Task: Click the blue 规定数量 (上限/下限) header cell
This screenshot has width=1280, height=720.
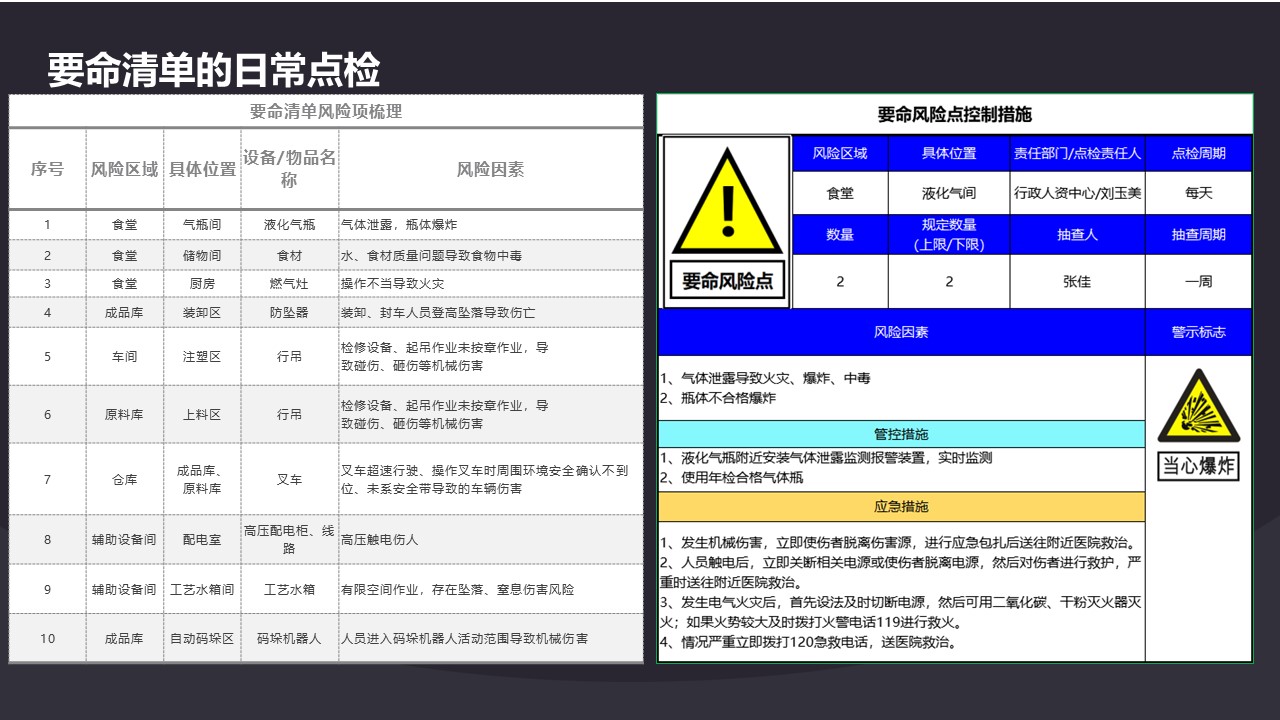Action: tap(949, 234)
